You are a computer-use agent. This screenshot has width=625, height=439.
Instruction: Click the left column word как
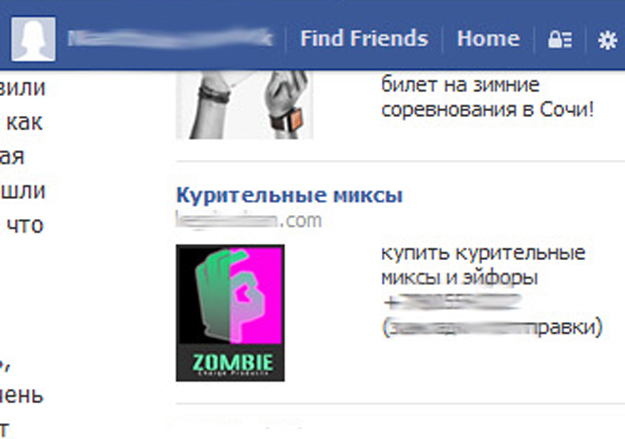point(25,122)
